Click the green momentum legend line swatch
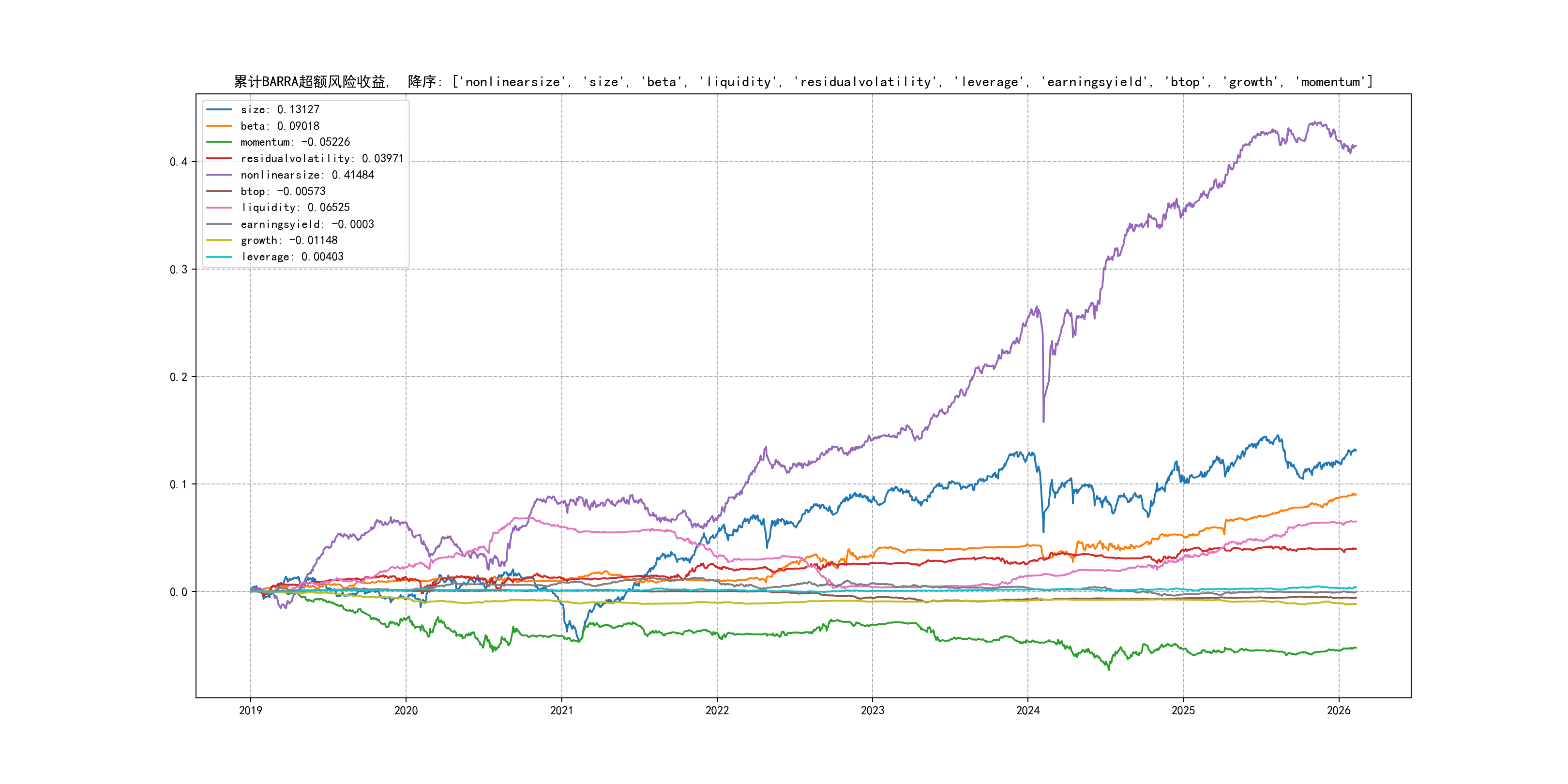 219,142
